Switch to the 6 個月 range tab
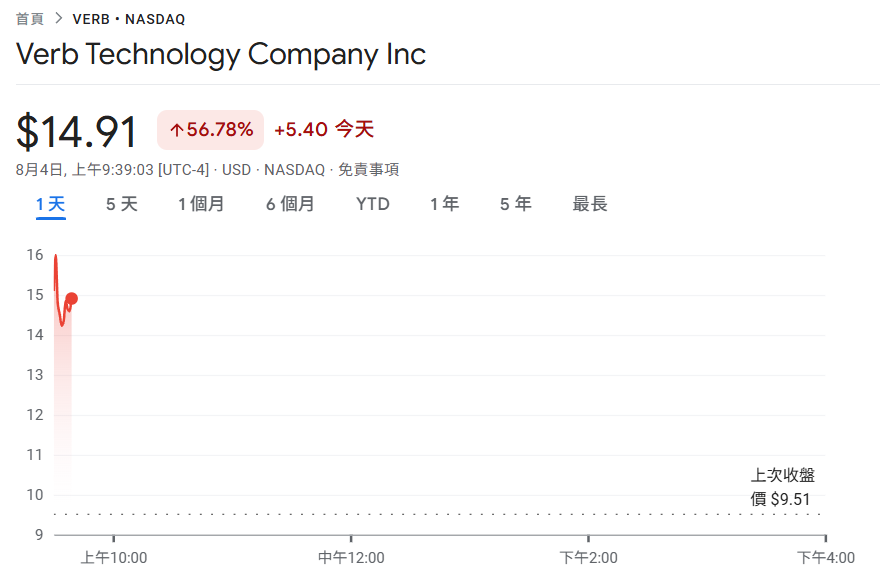The width and height of the screenshot is (880, 576). click(x=290, y=204)
